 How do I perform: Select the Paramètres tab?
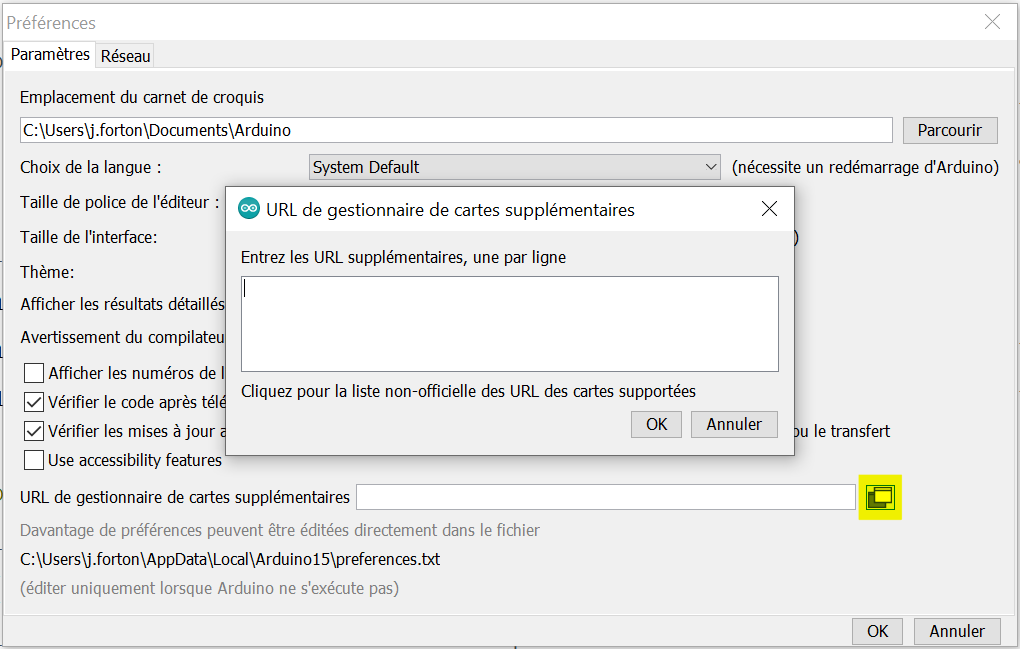pyautogui.click(x=50, y=55)
